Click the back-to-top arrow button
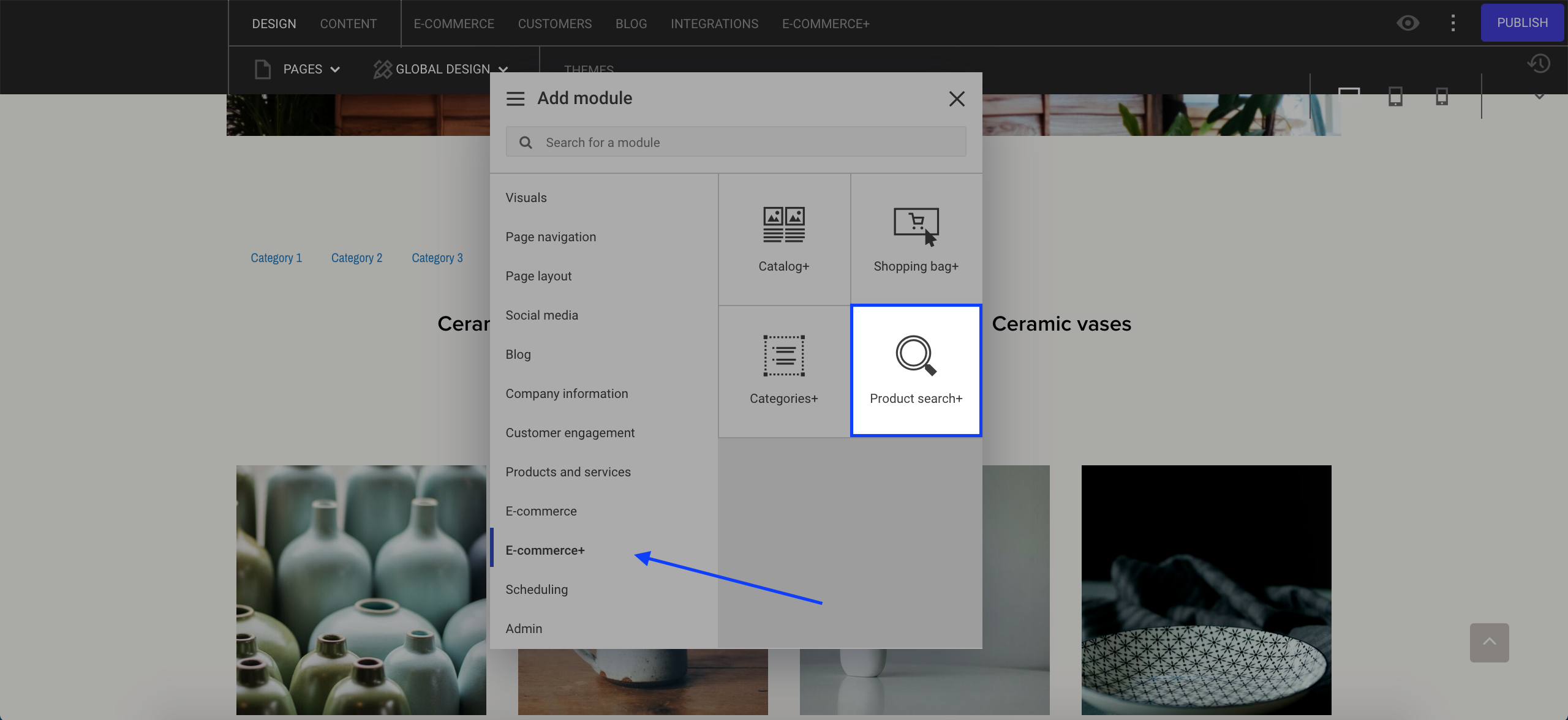Screen dimensions: 1568x720 pos(1489,642)
